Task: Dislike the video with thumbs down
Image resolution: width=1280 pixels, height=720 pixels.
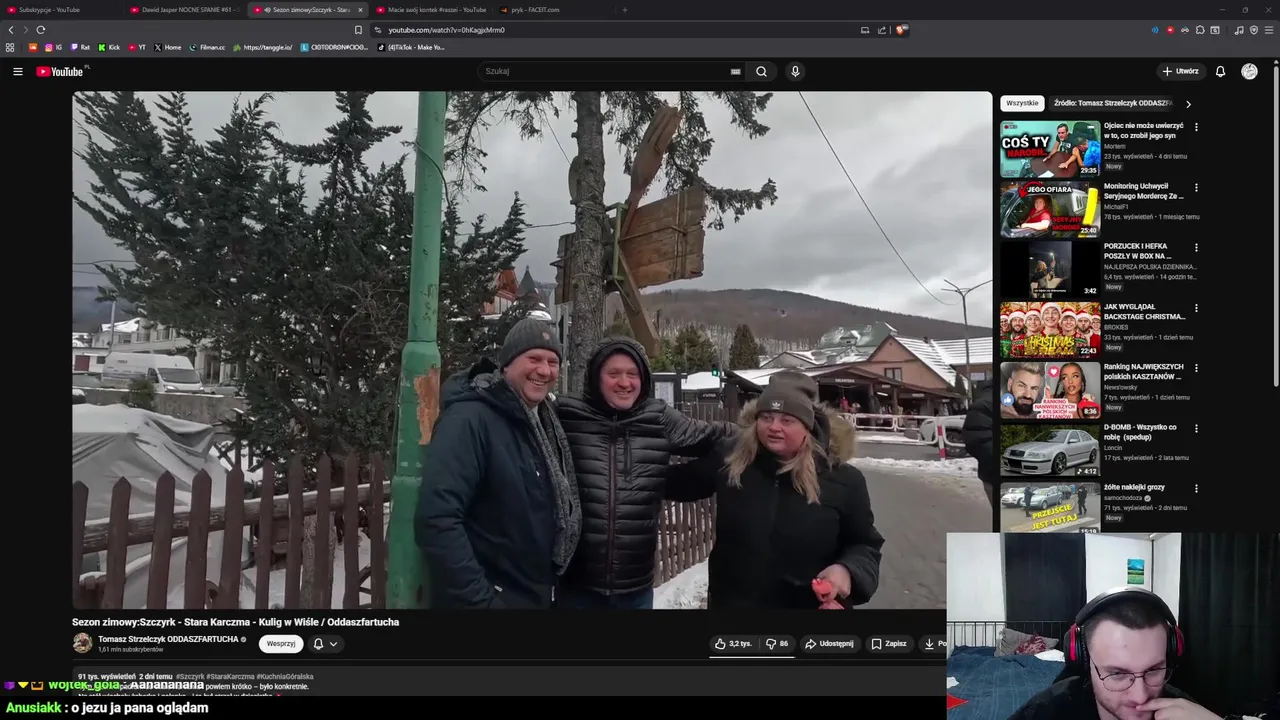Action: click(x=777, y=644)
